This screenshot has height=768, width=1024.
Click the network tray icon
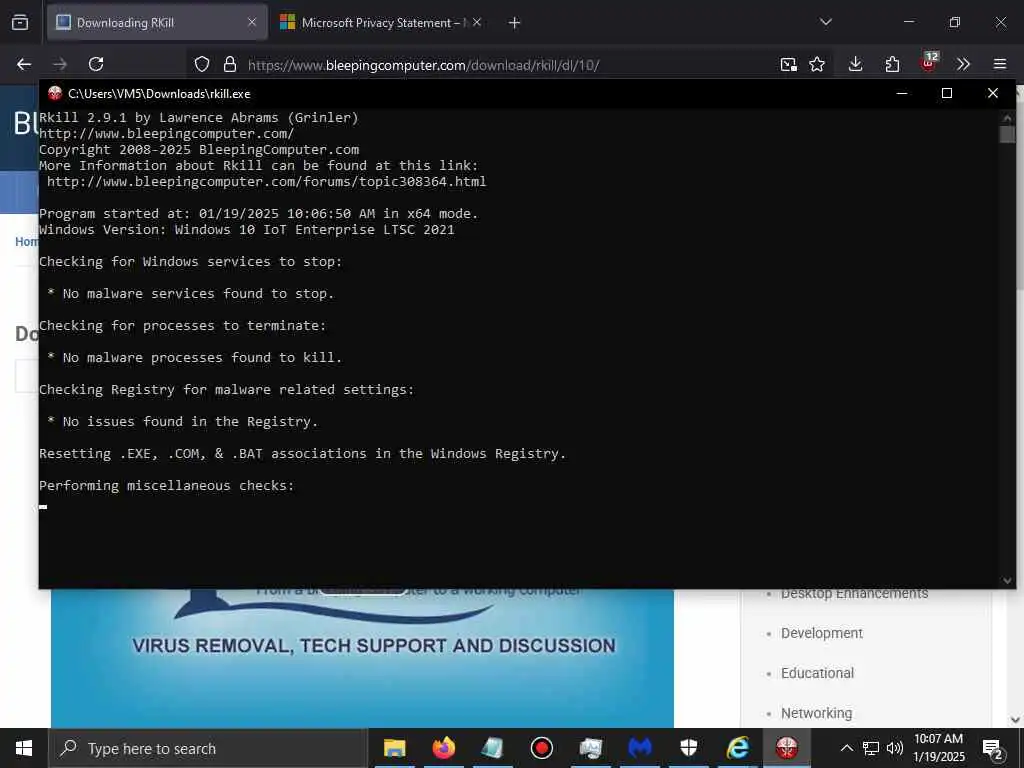tap(871, 748)
